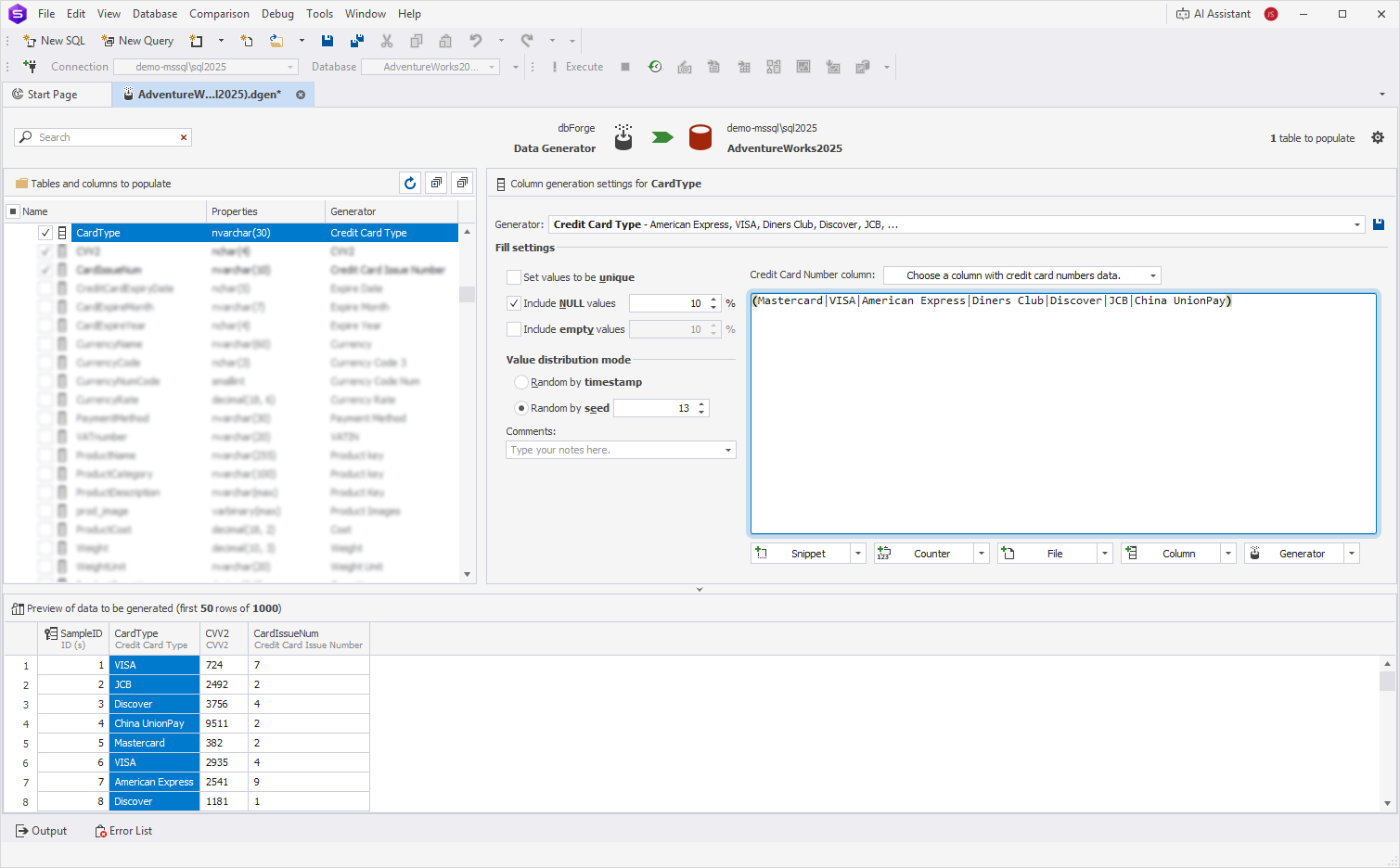
Task: Undo the last action with the arrow icon
Action: pos(476,41)
